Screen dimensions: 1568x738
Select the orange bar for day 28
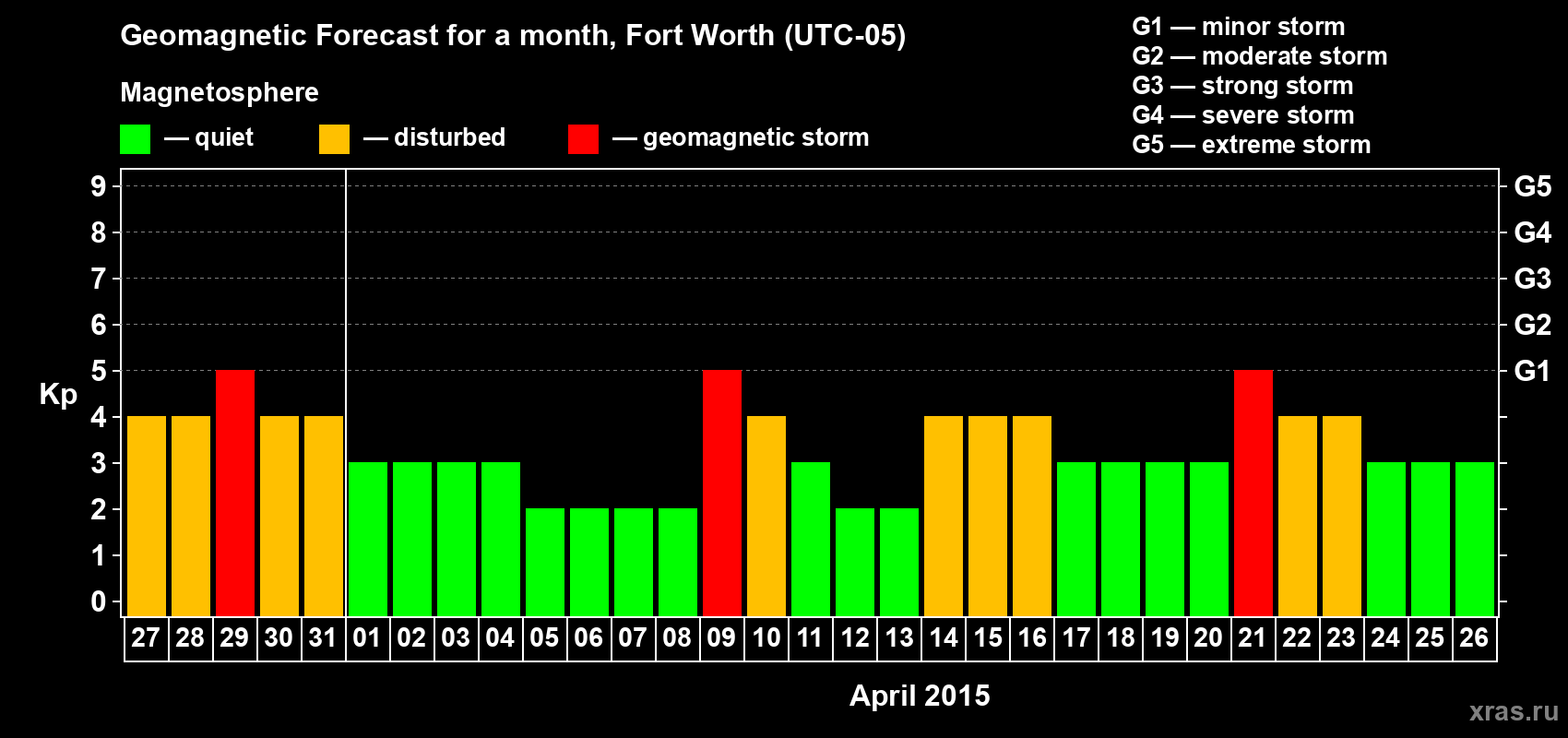(x=191, y=517)
